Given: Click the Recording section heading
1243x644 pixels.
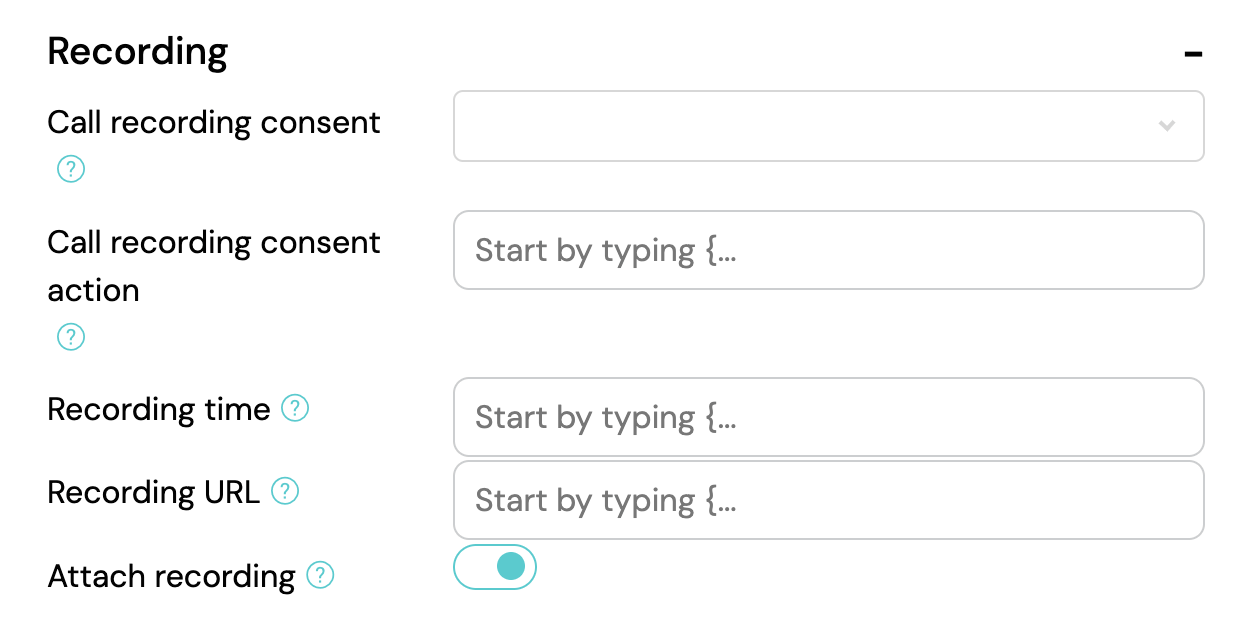Looking at the screenshot, I should (x=138, y=51).
